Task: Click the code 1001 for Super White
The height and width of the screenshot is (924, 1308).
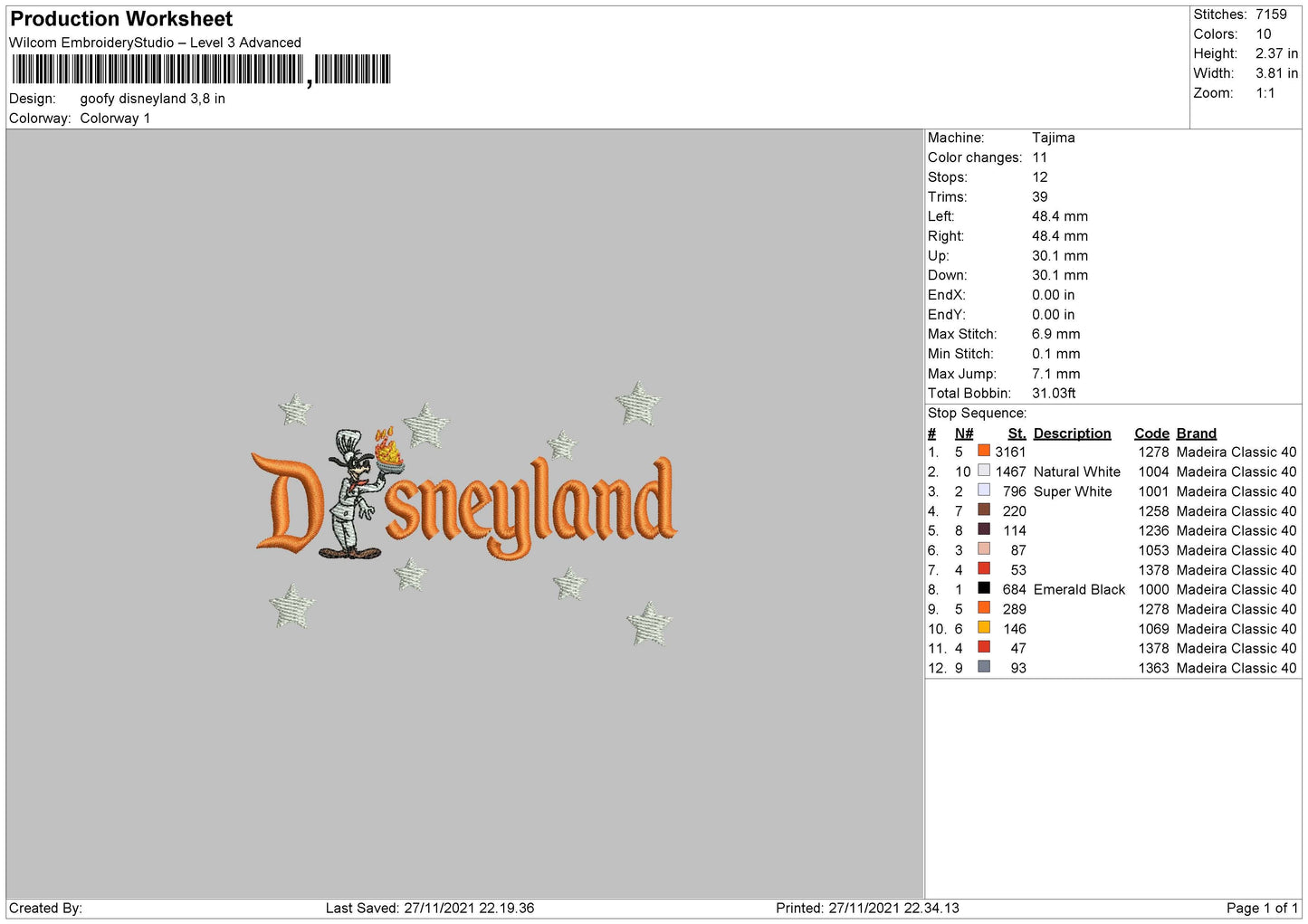Action: [1153, 491]
